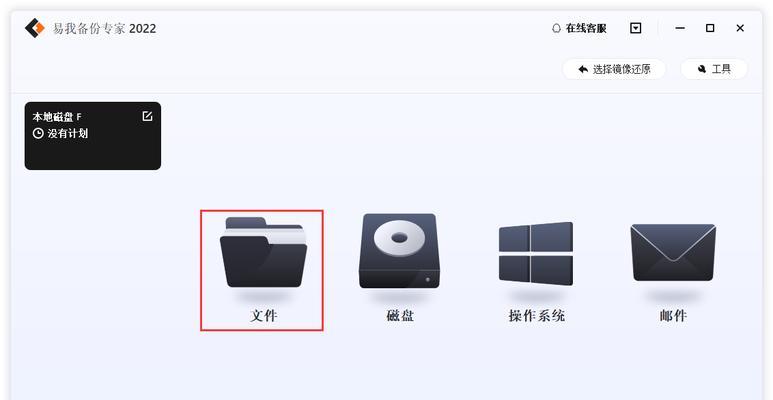This screenshot has height=400, width=773.
Task: Open the 工具 button
Action: pos(714,69)
